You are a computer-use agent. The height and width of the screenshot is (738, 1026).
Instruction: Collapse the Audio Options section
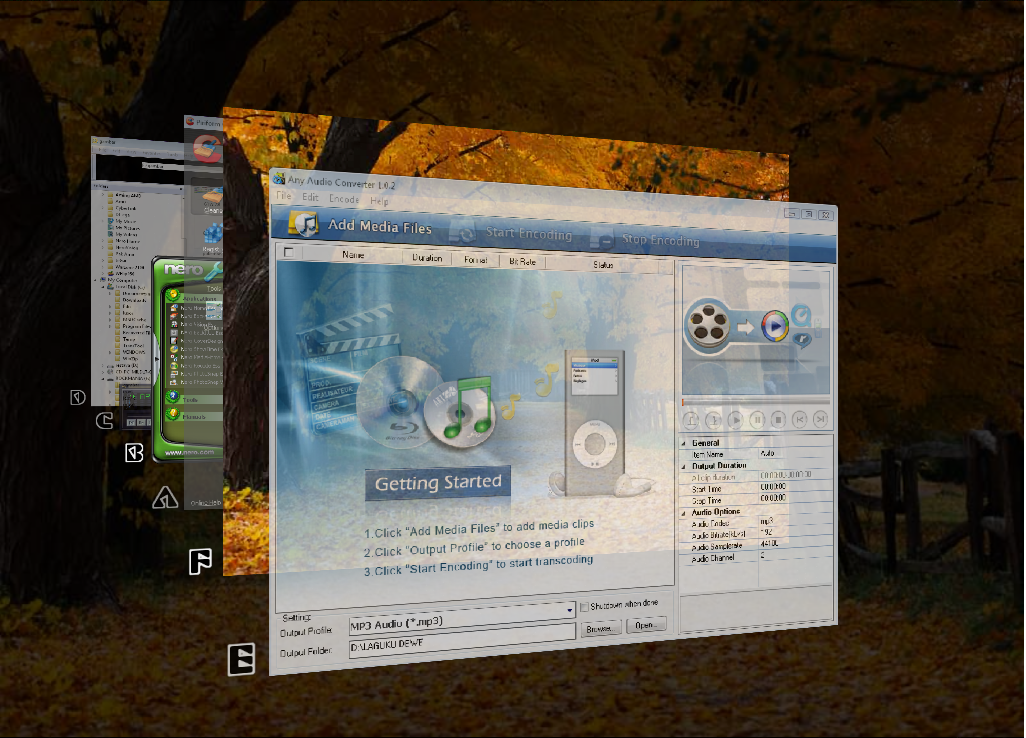(x=683, y=512)
